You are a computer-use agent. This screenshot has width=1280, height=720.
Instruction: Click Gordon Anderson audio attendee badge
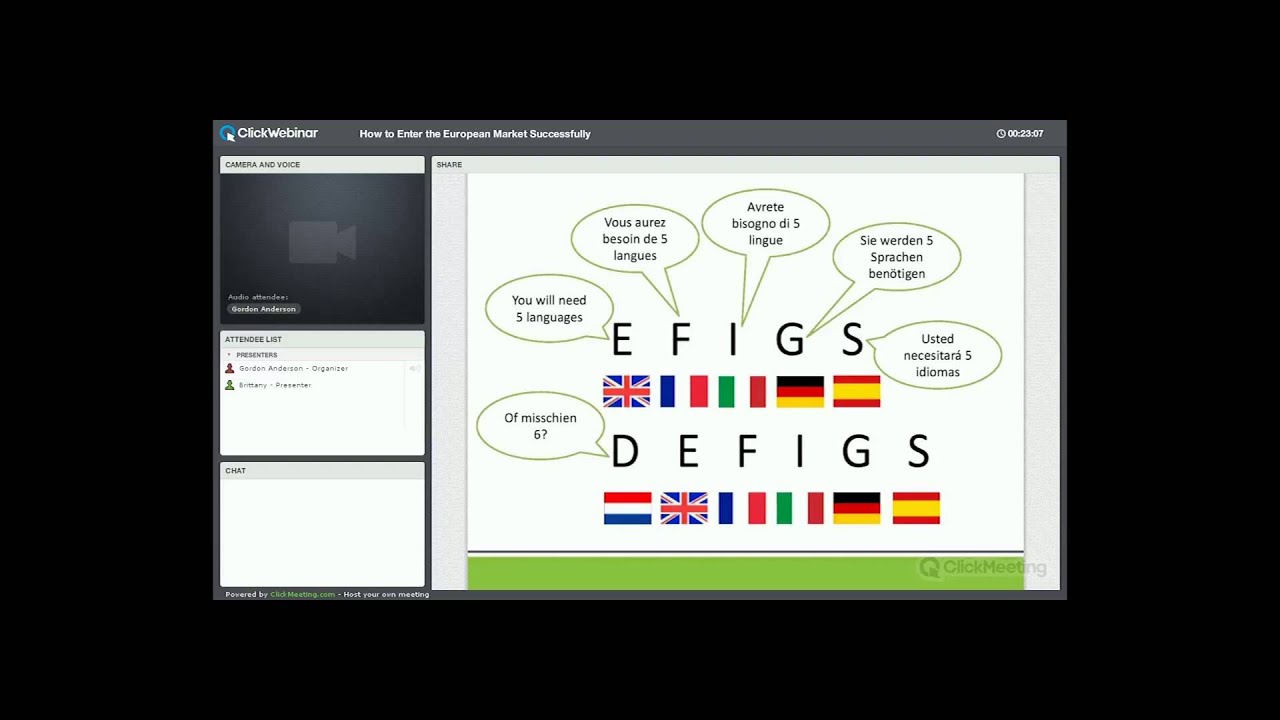[264, 309]
